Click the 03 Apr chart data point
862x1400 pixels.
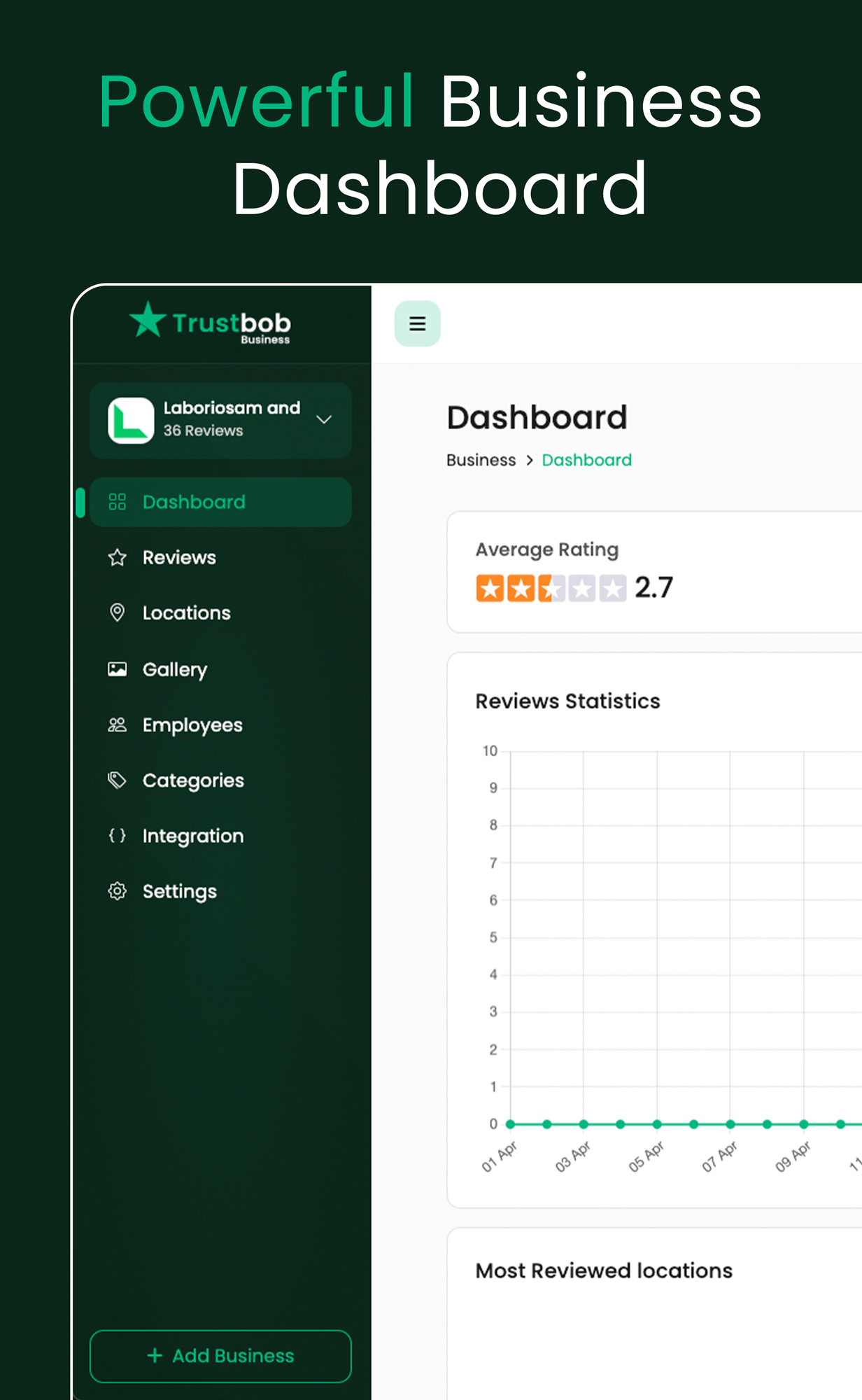click(x=584, y=1124)
